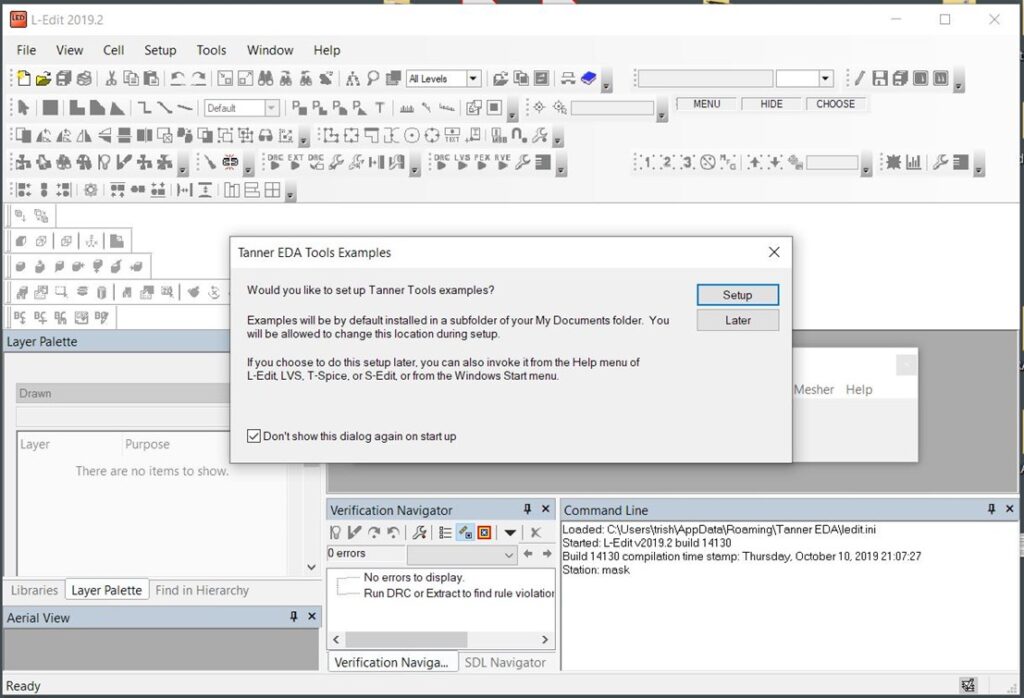Click the hierarchy tree icon in top toolbar

(x=353, y=78)
